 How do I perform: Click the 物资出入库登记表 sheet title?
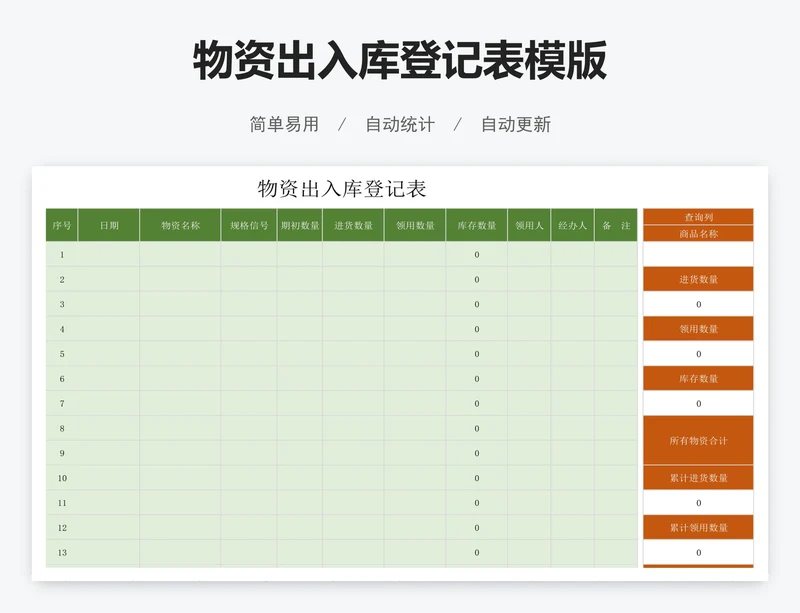[x=342, y=189]
